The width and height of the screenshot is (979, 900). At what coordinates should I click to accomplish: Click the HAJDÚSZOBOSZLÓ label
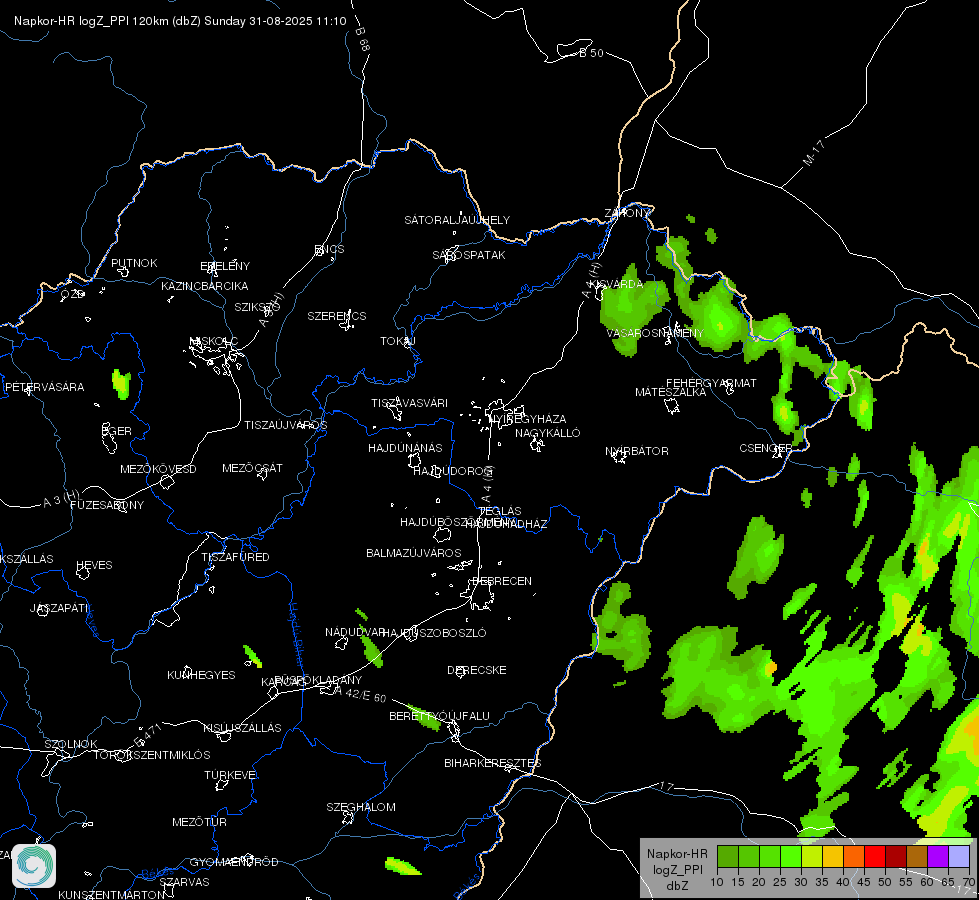coord(434,633)
